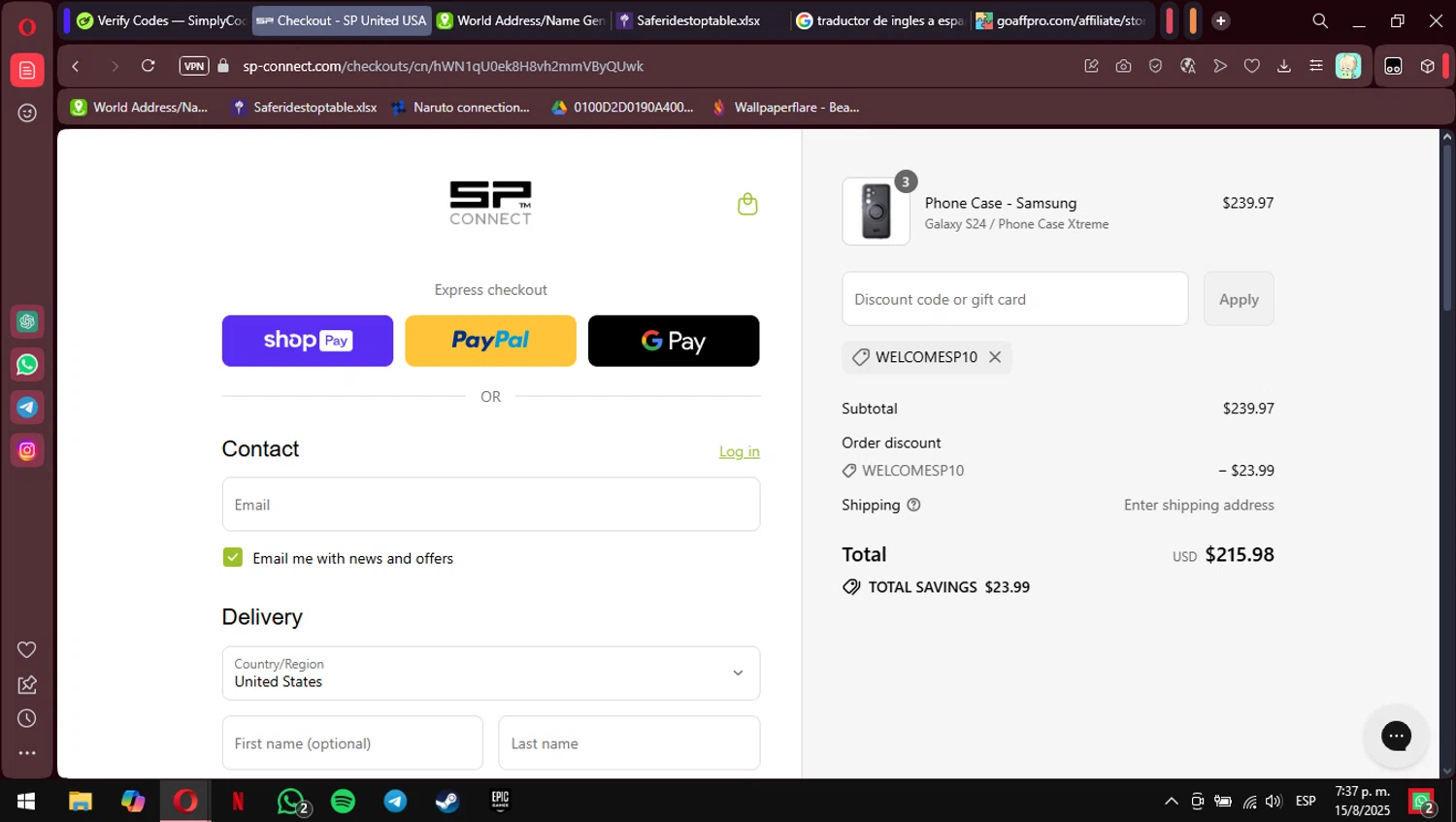Click the address bar URL
The width and height of the screenshot is (1456, 822).
444,66
